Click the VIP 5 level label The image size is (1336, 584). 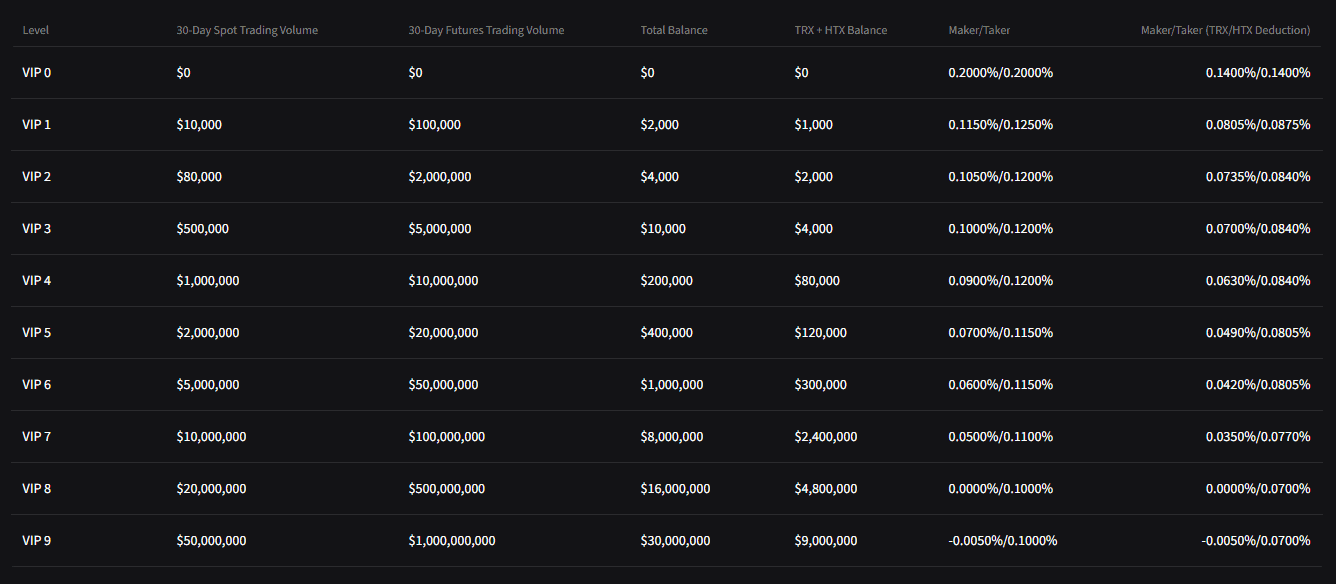click(x=36, y=332)
